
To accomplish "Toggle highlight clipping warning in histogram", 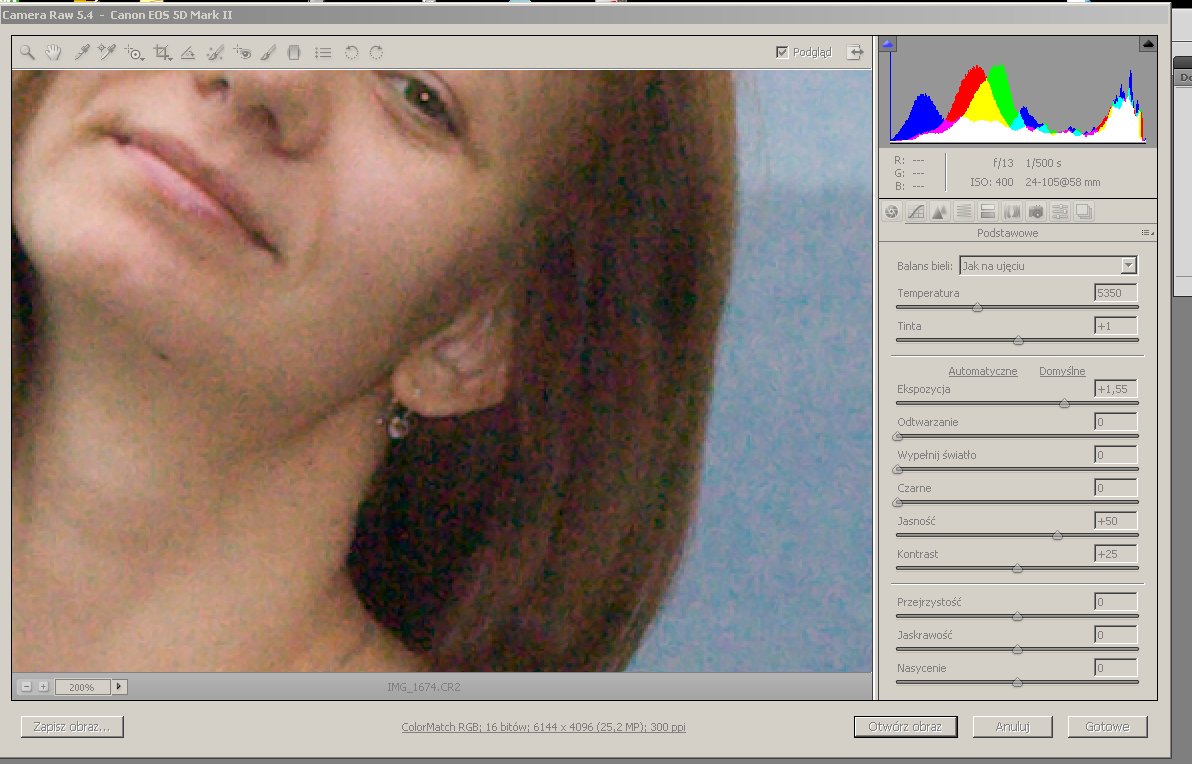I will 1148,44.
